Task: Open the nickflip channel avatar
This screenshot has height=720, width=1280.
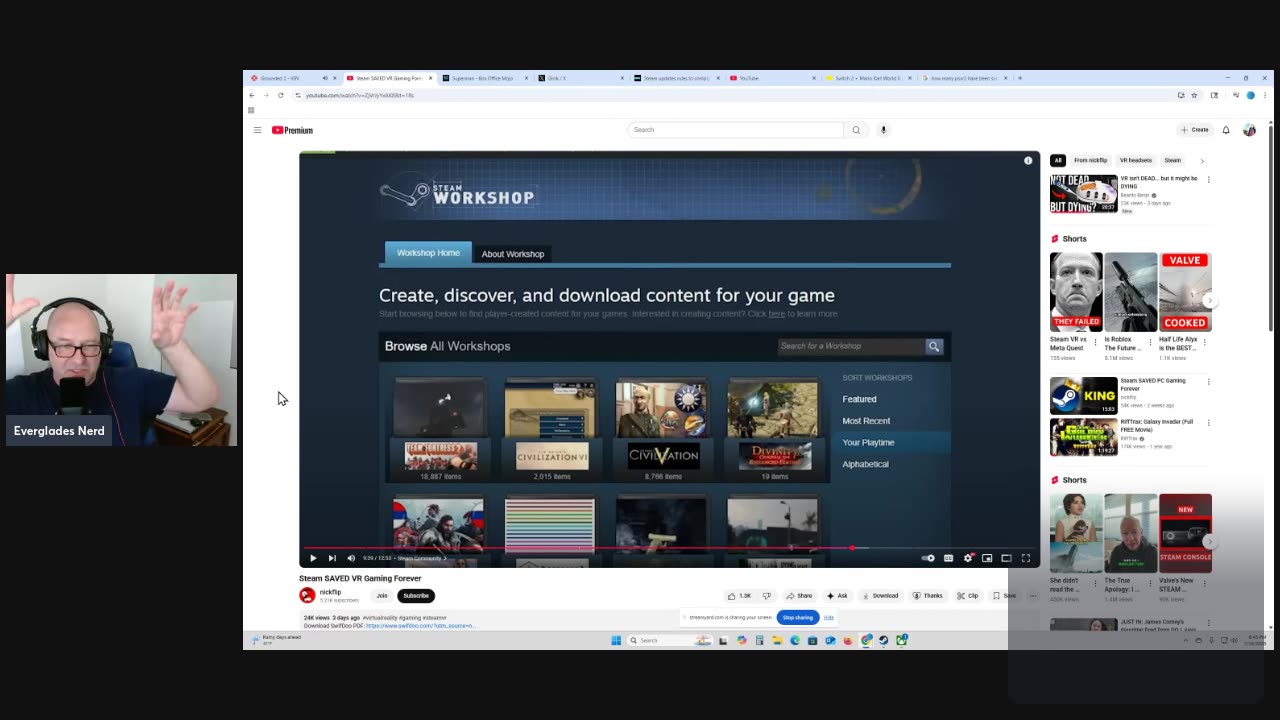Action: click(307, 595)
